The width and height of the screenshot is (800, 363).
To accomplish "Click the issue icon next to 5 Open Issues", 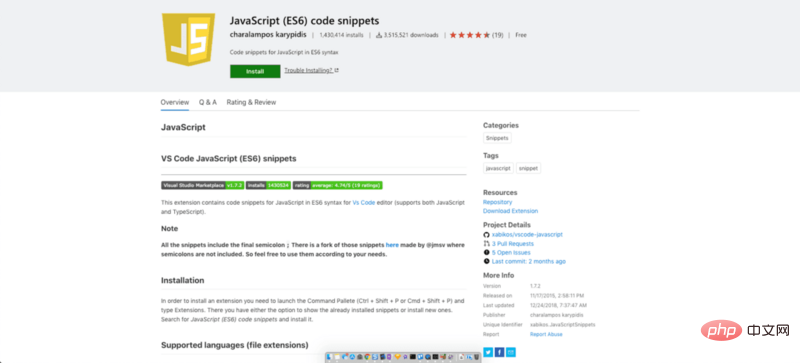I will click(x=486, y=252).
